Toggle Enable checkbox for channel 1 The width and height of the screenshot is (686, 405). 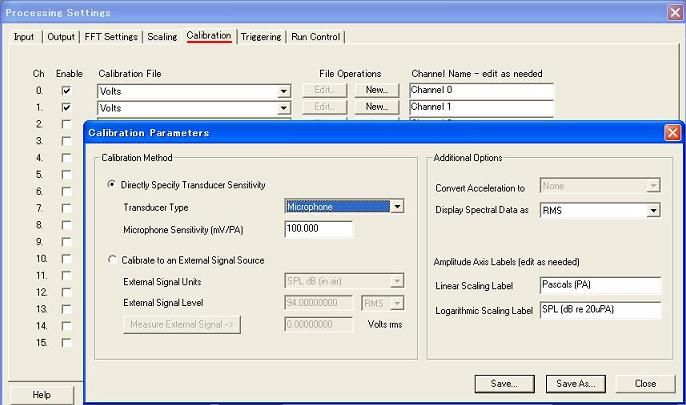[x=66, y=107]
